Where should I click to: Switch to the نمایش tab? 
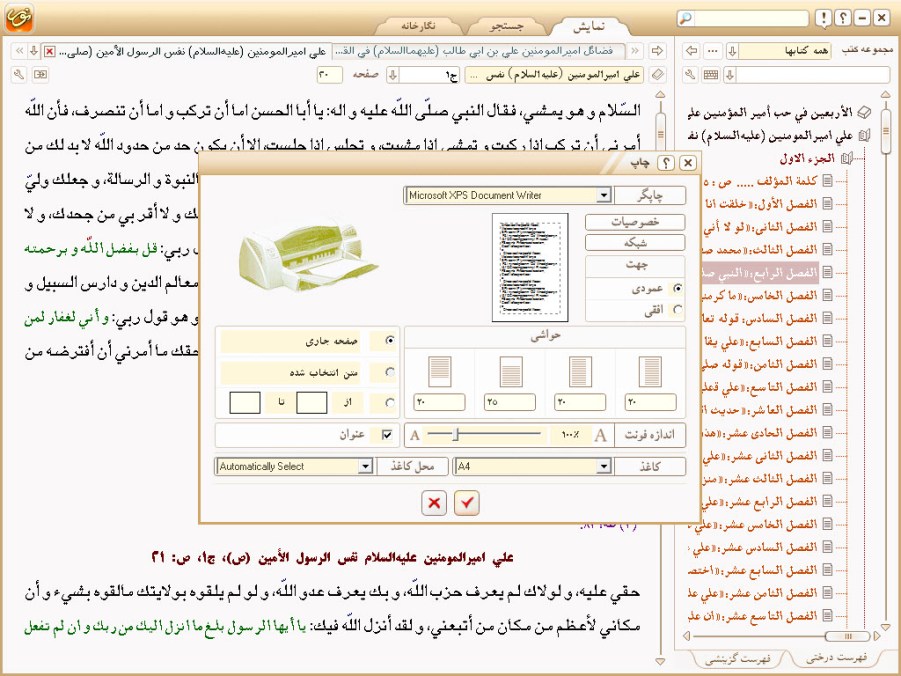point(589,26)
